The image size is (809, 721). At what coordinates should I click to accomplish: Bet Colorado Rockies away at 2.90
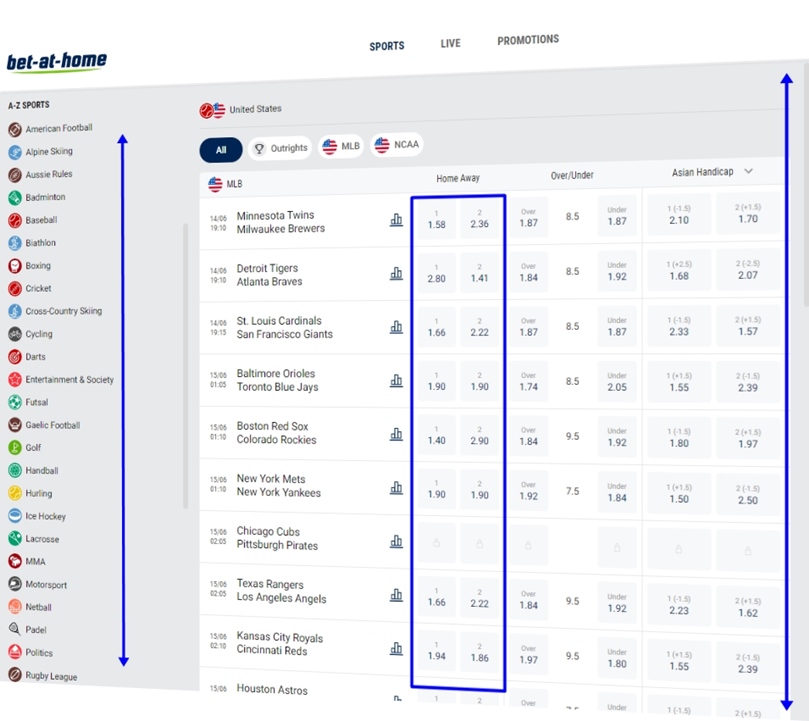tap(479, 435)
